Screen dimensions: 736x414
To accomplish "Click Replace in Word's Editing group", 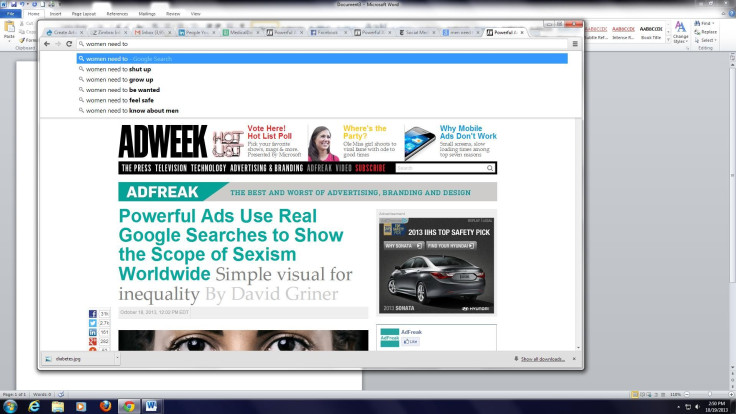I will (x=706, y=32).
